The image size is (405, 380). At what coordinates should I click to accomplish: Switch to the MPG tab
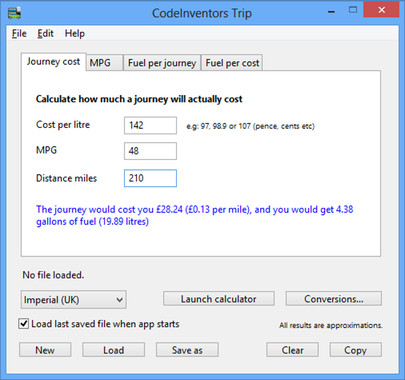pos(104,63)
